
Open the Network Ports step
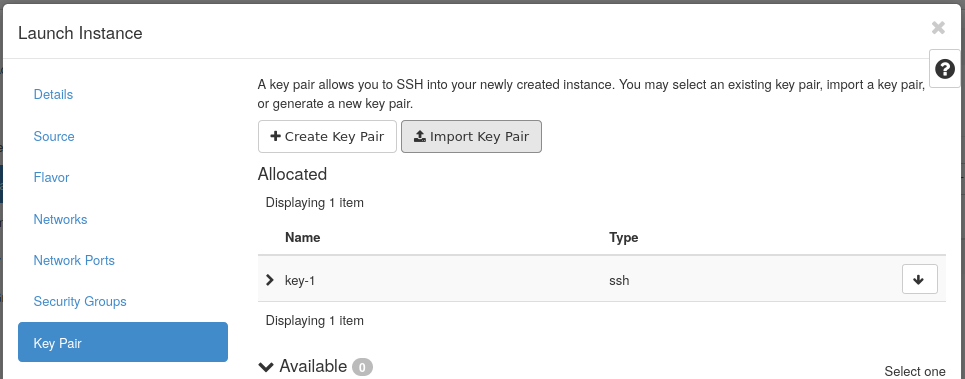click(74, 261)
